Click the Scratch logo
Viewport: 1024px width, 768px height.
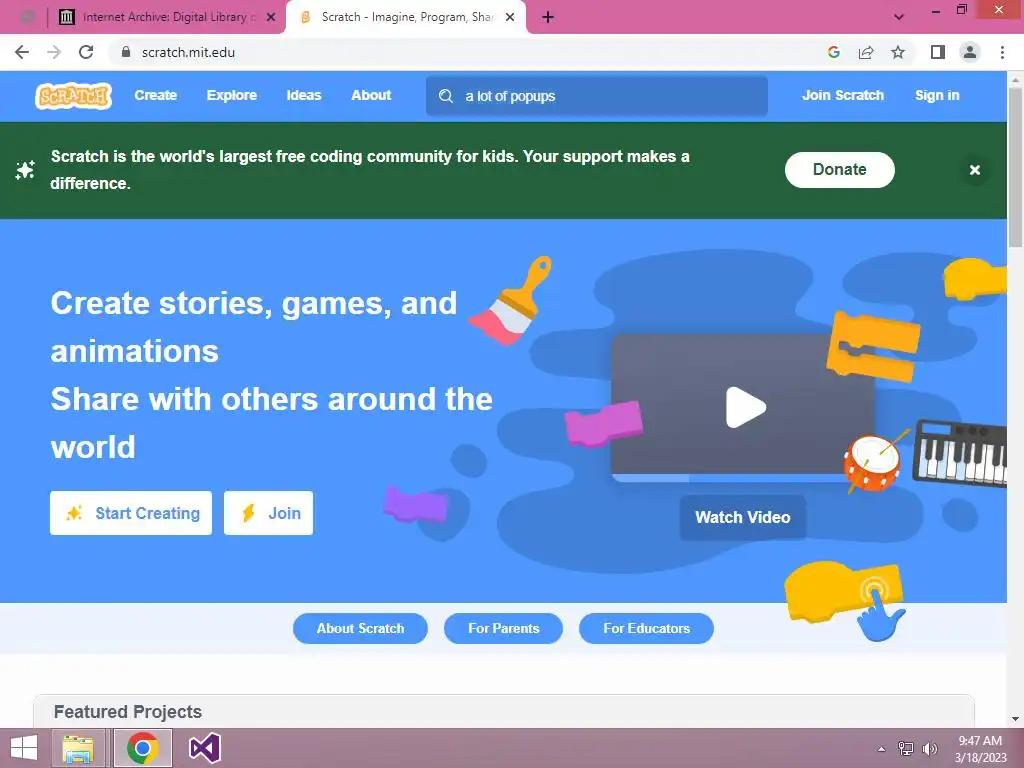pos(73,96)
